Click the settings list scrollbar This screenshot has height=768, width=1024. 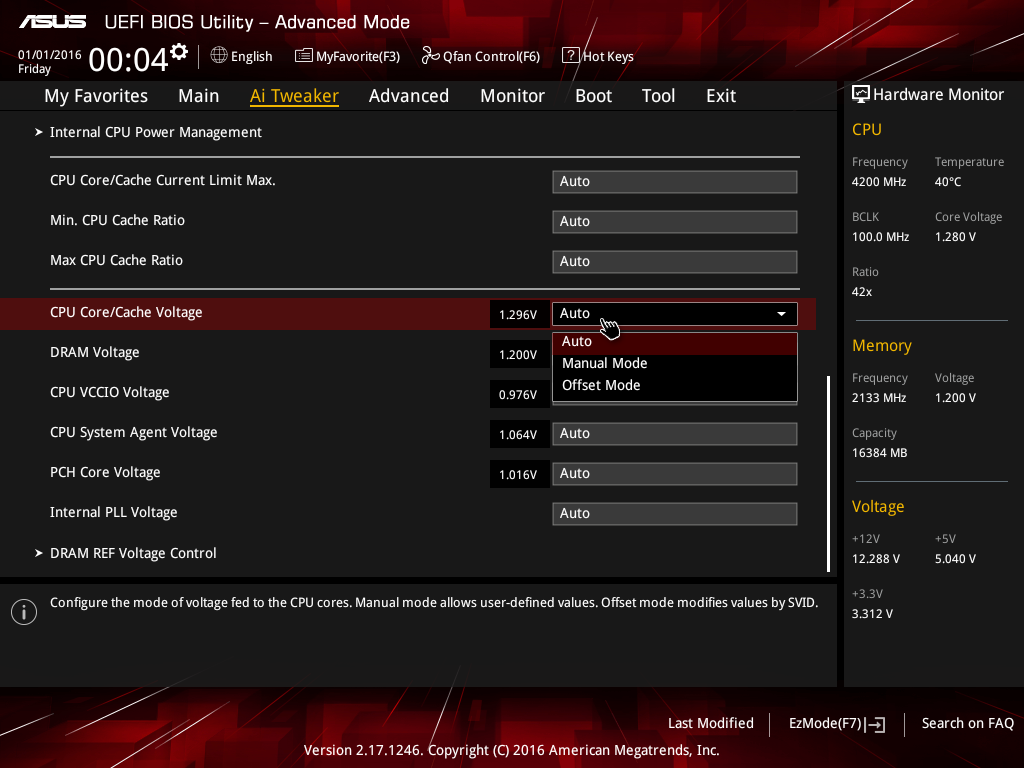point(828,473)
